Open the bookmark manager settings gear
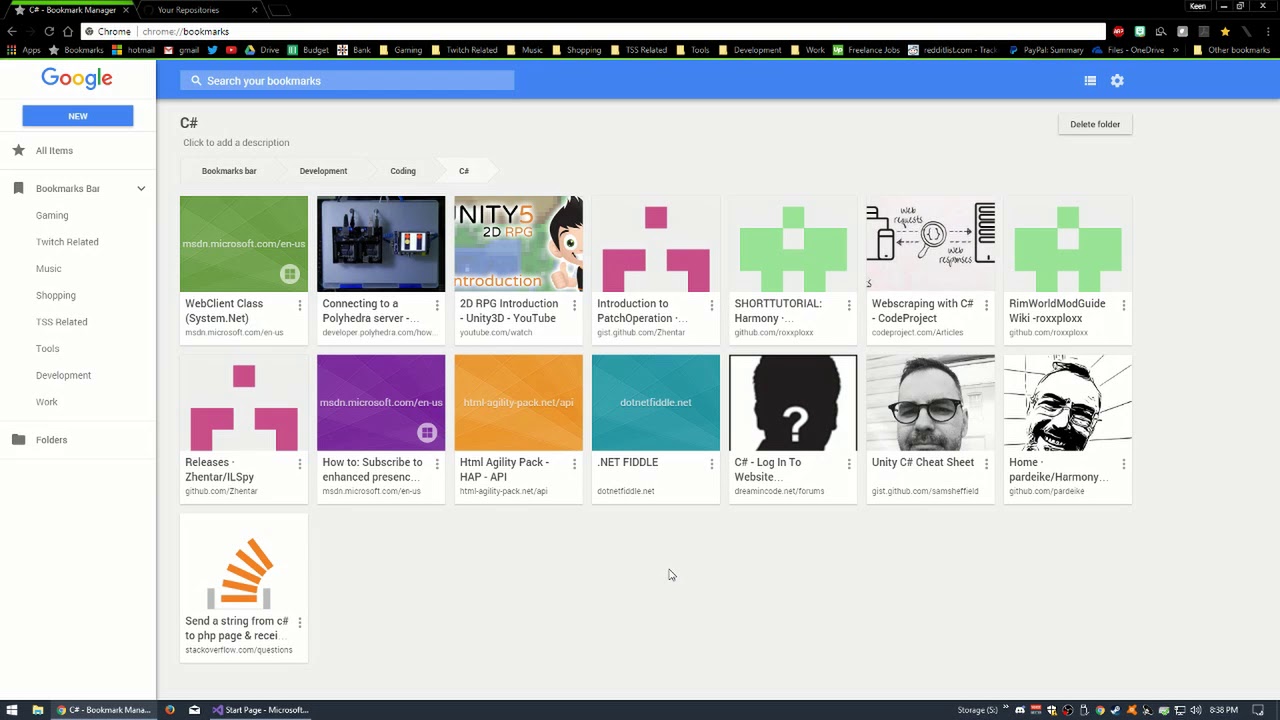The image size is (1280, 720). click(x=1117, y=81)
